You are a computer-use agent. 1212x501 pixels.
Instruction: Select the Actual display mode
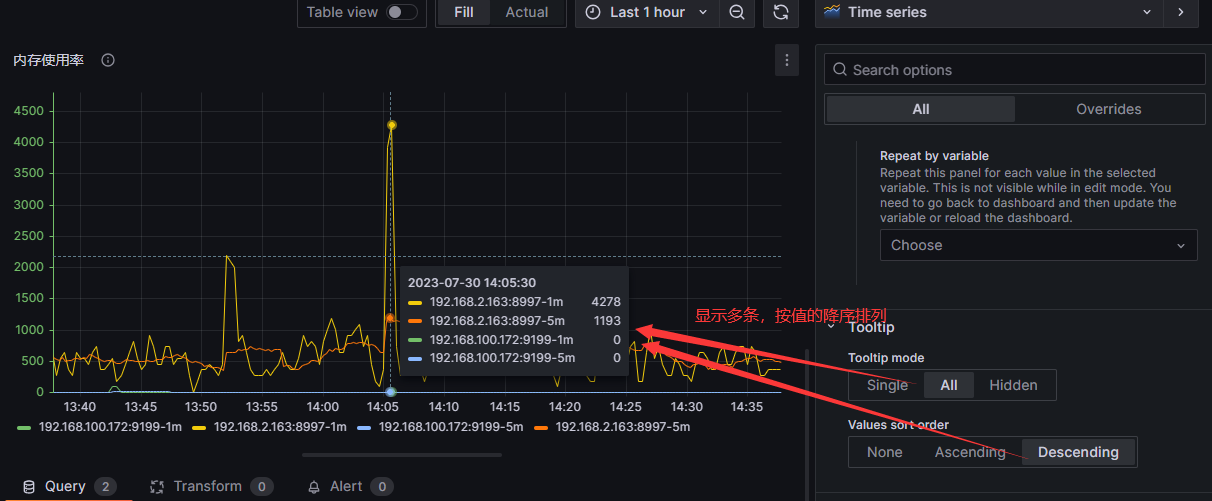[x=527, y=12]
